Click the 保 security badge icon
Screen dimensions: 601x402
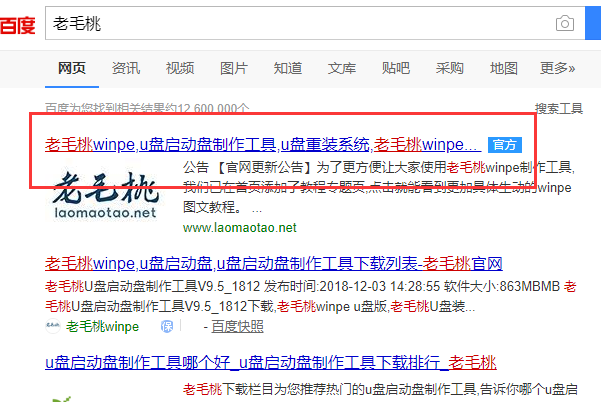[x=167, y=327]
